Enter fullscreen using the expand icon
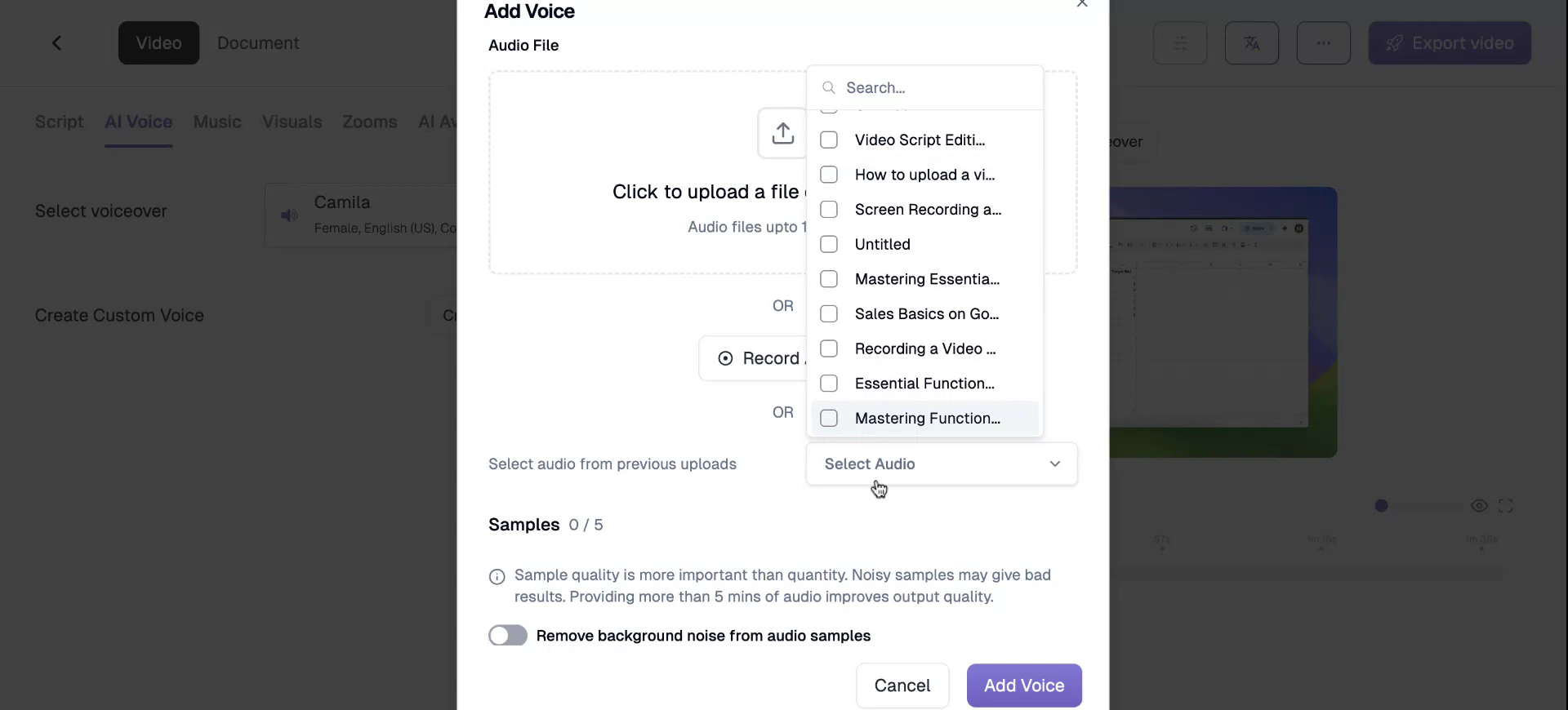This screenshot has height=710, width=1568. (x=1507, y=506)
